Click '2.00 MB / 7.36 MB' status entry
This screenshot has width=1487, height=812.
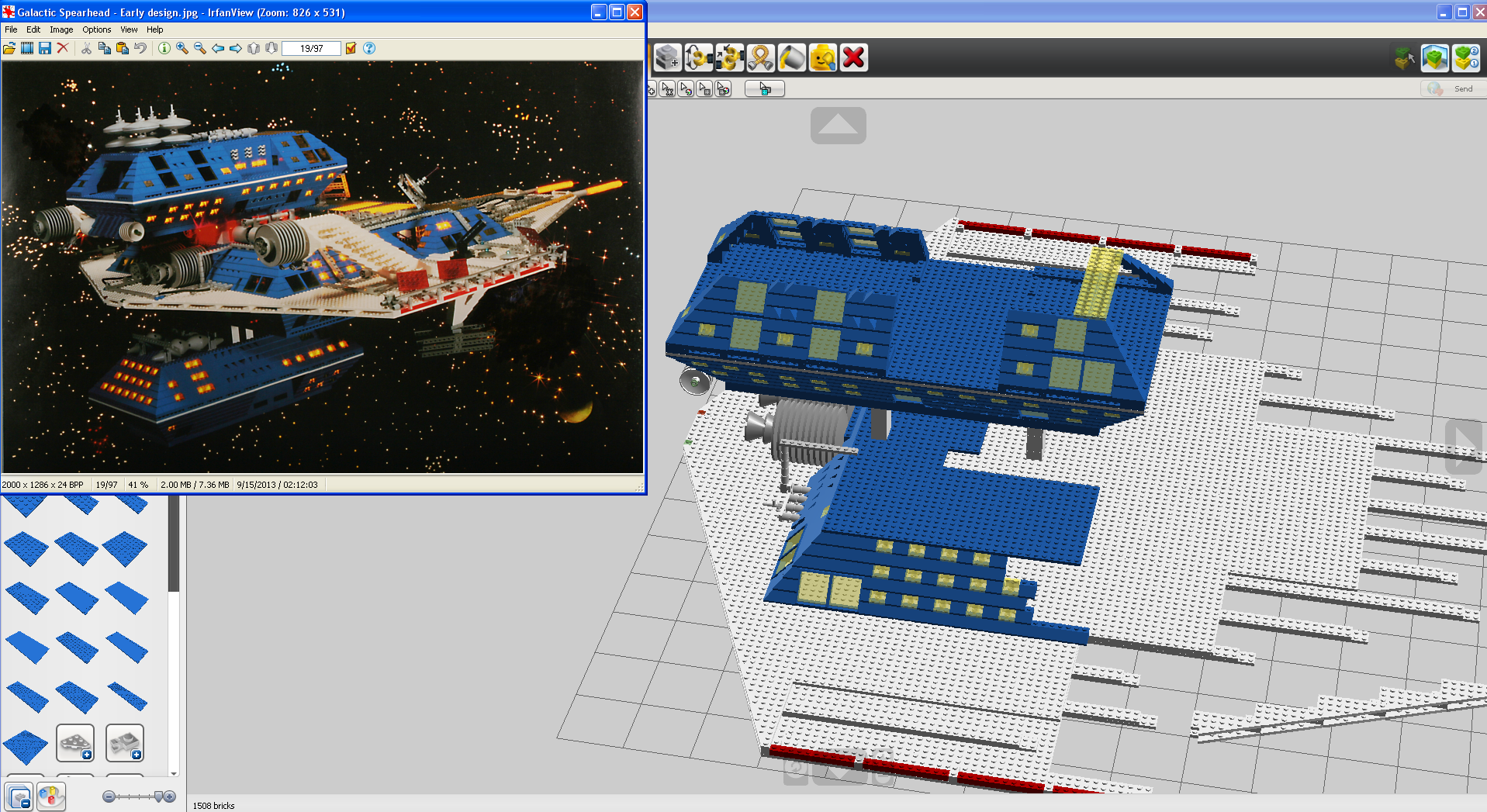[x=195, y=485]
